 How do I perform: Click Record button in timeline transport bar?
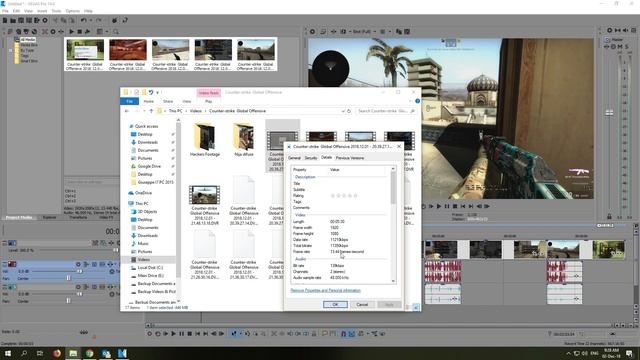150,334
